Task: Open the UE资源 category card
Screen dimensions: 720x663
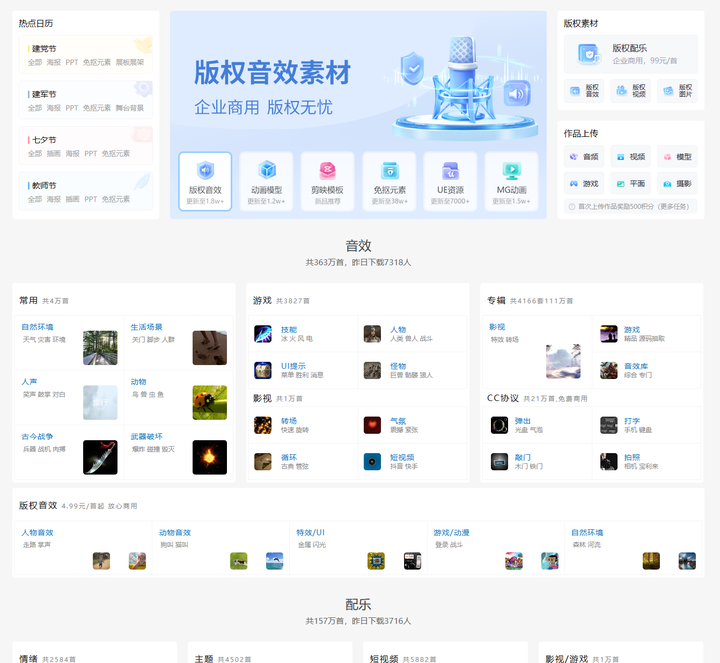Action: [x=450, y=181]
